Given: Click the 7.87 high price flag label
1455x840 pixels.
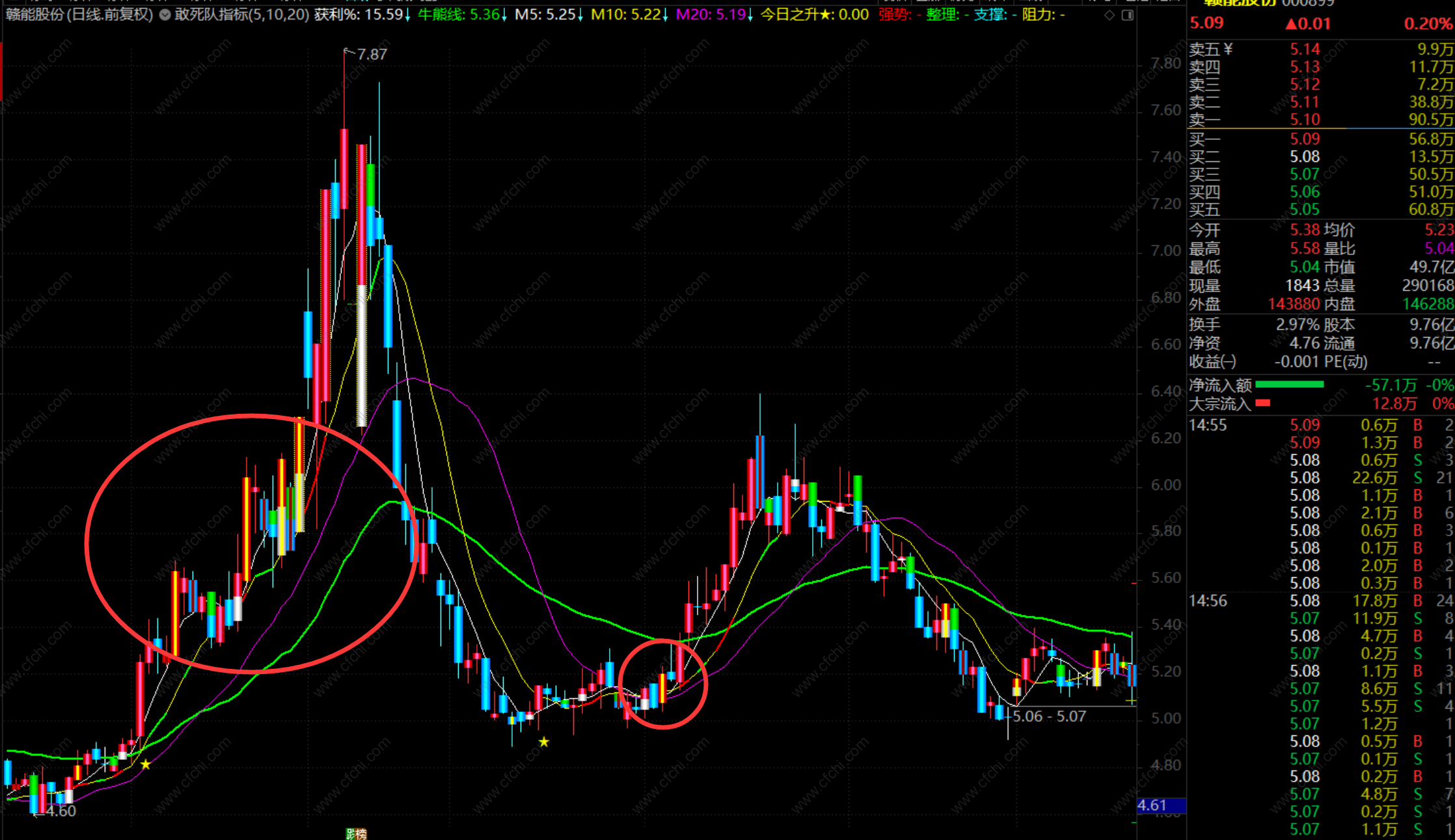Looking at the screenshot, I should click(372, 55).
